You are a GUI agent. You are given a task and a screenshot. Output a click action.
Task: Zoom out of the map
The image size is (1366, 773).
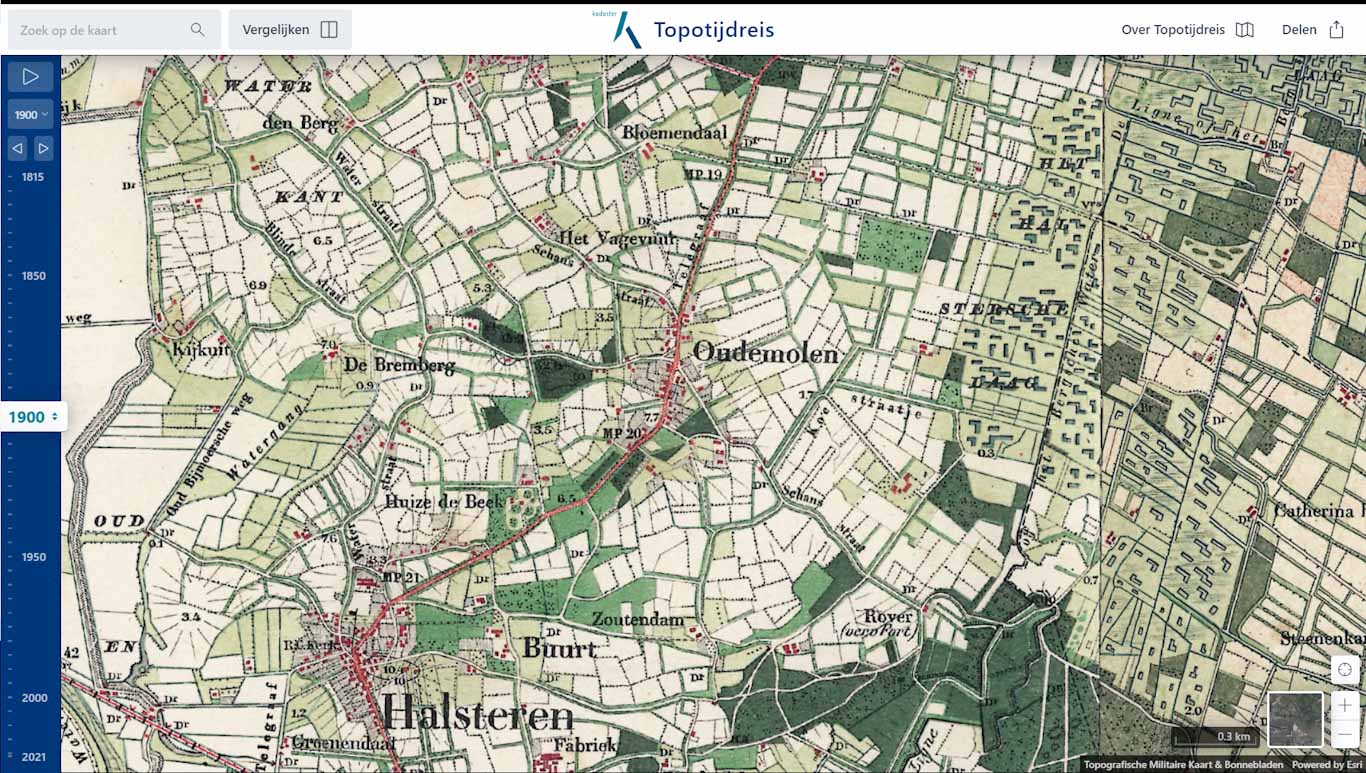[x=1345, y=733]
